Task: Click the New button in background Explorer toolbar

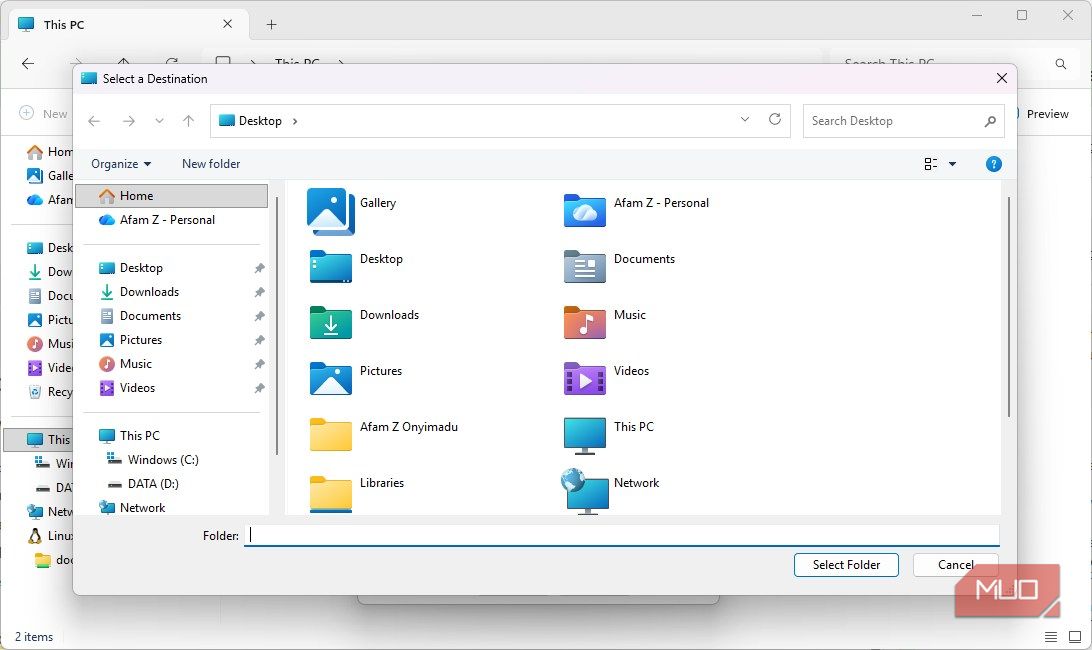Action: [x=44, y=114]
